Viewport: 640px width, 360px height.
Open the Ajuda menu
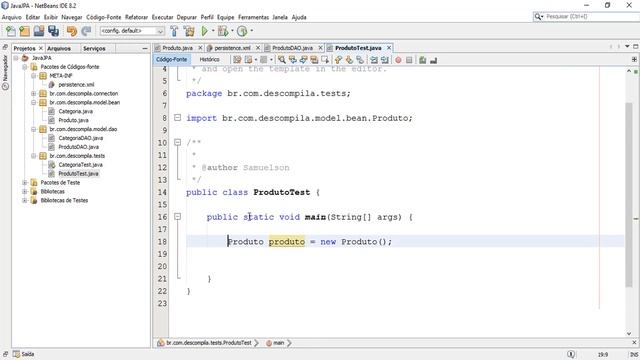point(299,17)
